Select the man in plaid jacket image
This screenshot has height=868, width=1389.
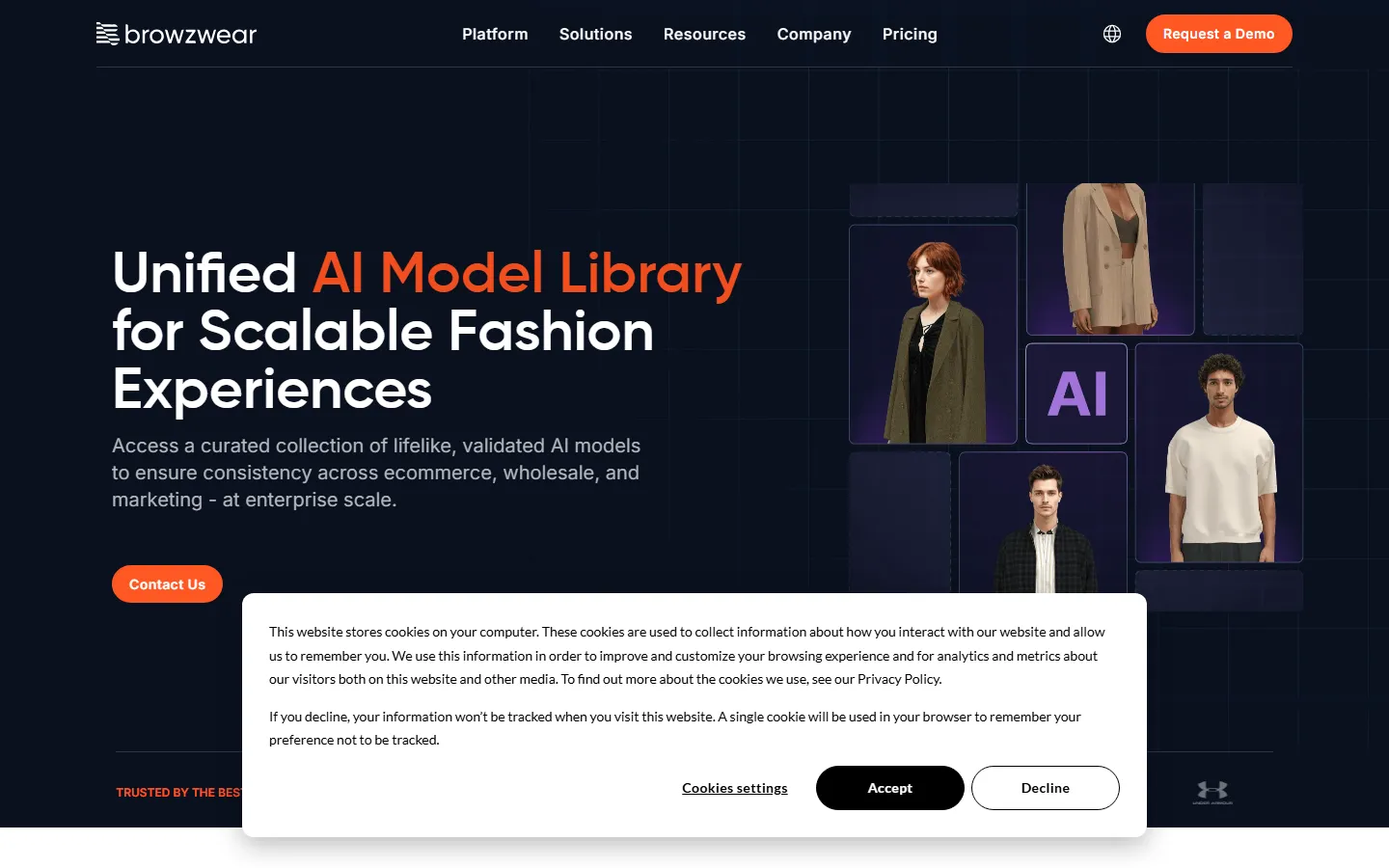coord(1043,523)
